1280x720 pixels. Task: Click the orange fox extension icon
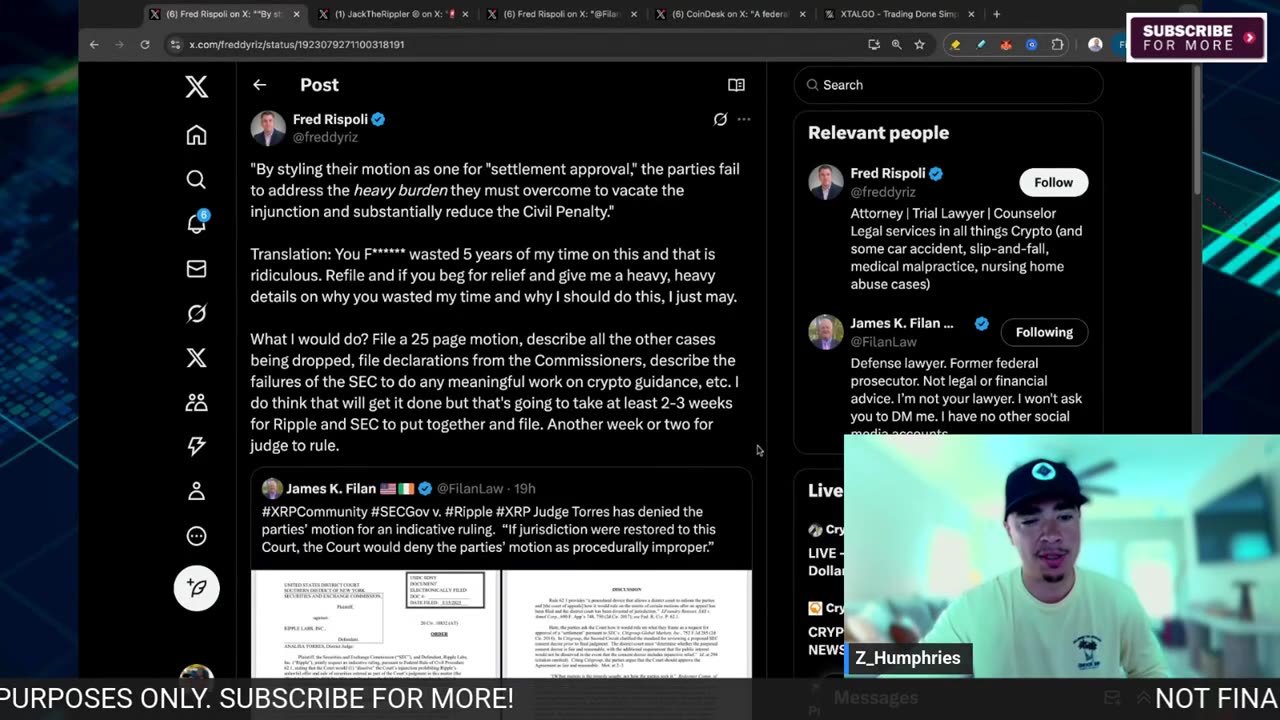pyautogui.click(x=1006, y=44)
